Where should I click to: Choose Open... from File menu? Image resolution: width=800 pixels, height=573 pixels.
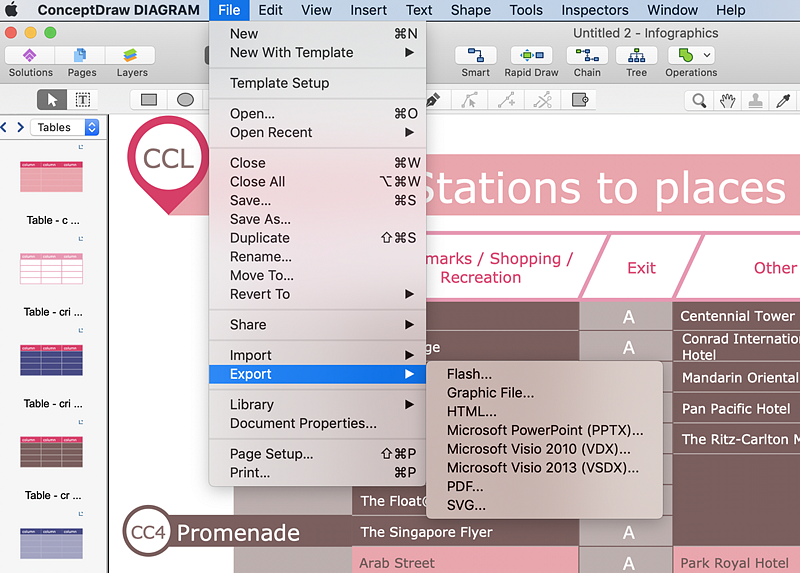(317, 114)
